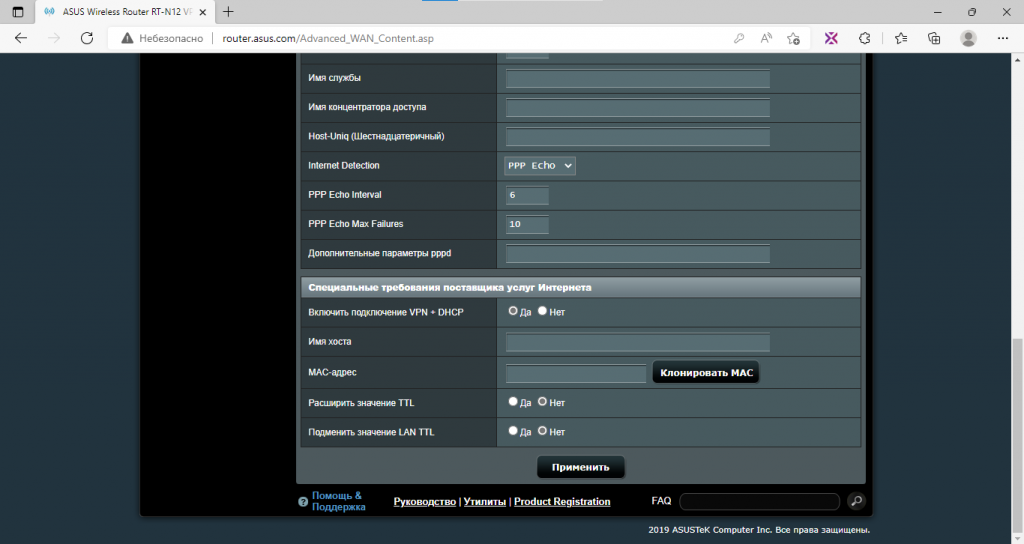
Task: Click the Клонировать MAC button
Action: click(x=706, y=373)
